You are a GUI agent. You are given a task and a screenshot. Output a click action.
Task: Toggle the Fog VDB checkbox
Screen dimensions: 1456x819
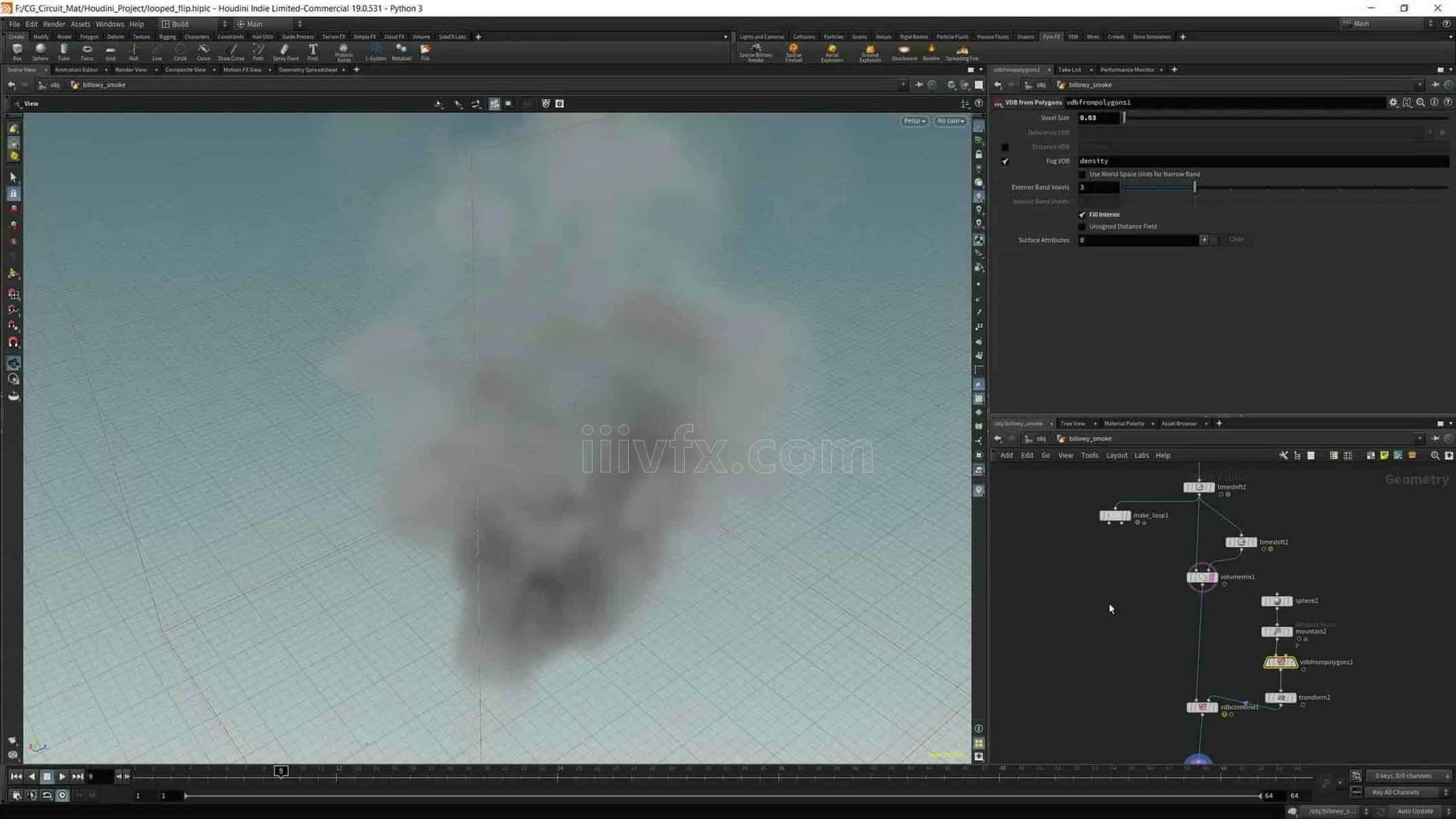point(1005,161)
